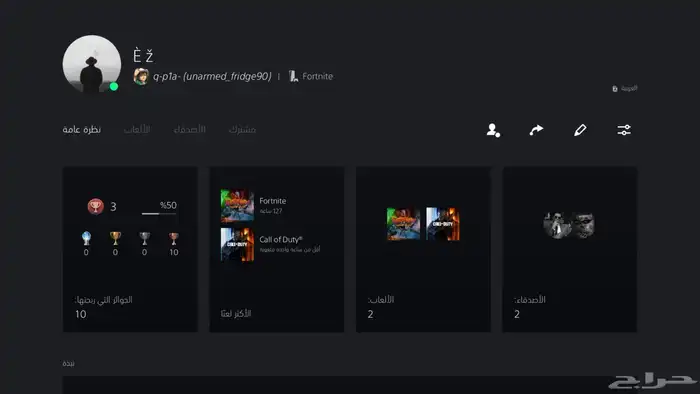Click the share profile arrow icon
Screen dimensions: 700x394
click(x=536, y=130)
